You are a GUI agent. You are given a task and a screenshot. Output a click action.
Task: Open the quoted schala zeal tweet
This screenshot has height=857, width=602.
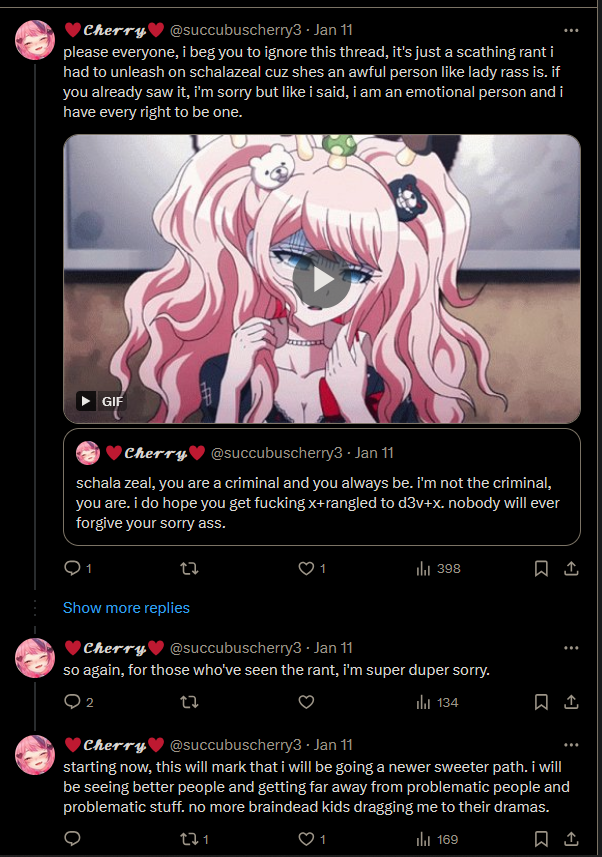(322, 487)
